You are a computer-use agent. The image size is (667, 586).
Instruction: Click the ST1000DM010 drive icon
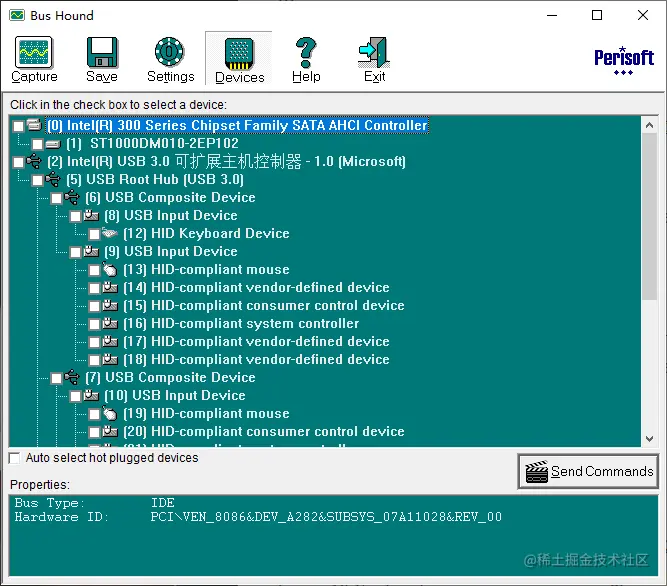(x=53, y=144)
